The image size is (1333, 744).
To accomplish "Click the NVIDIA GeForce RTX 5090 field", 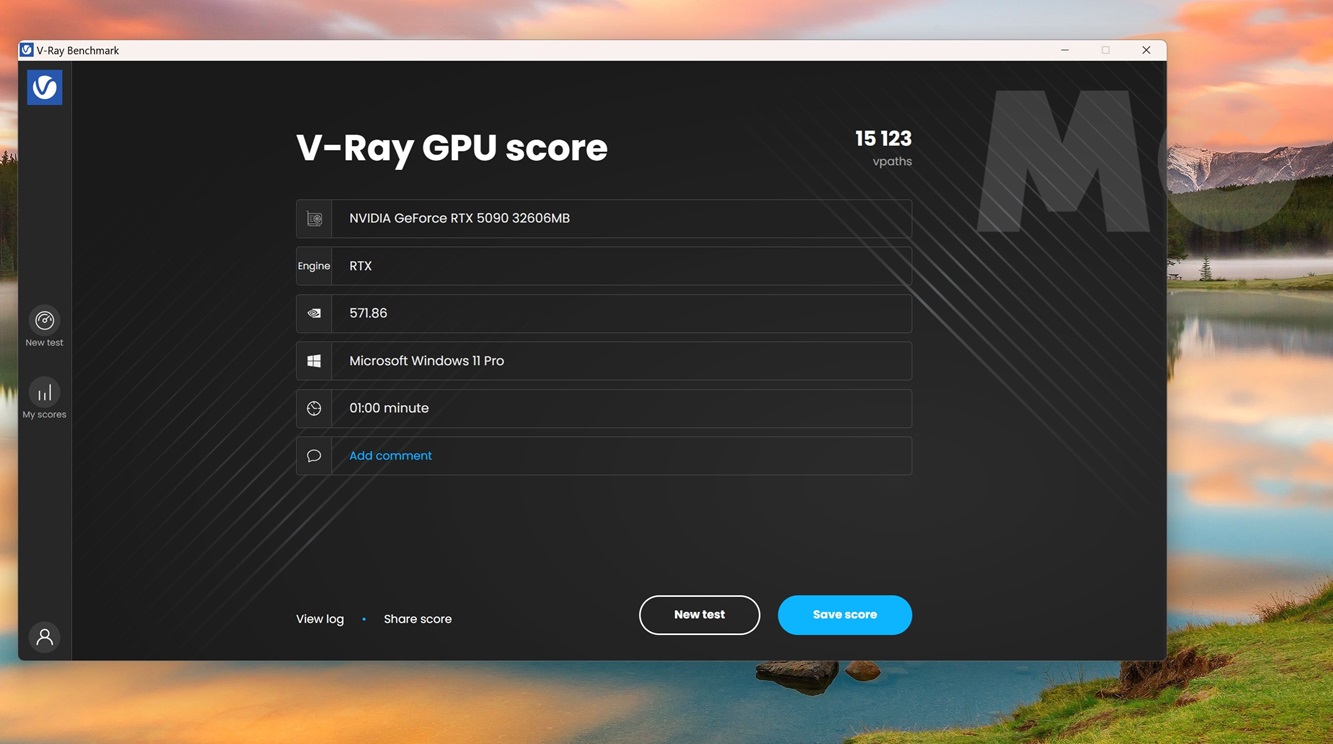I will pyautogui.click(x=620, y=219).
